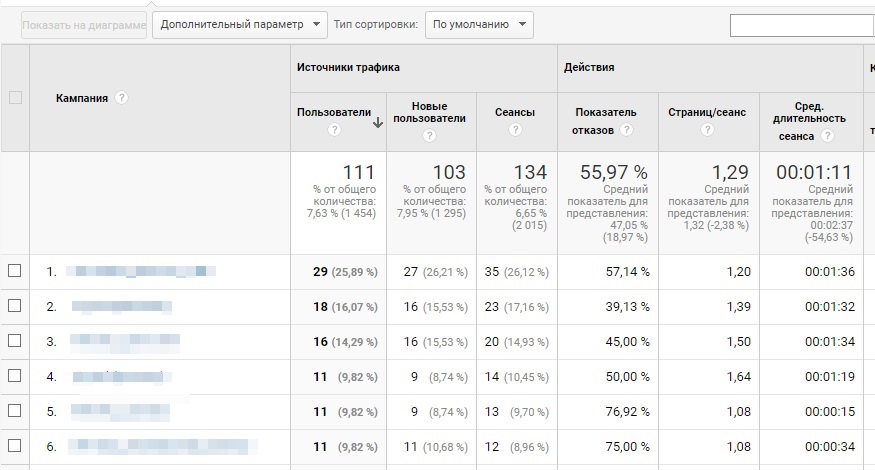Viewport: 875px width, 470px height.
Task: Open help icon next to Кампания
Action: click(121, 98)
